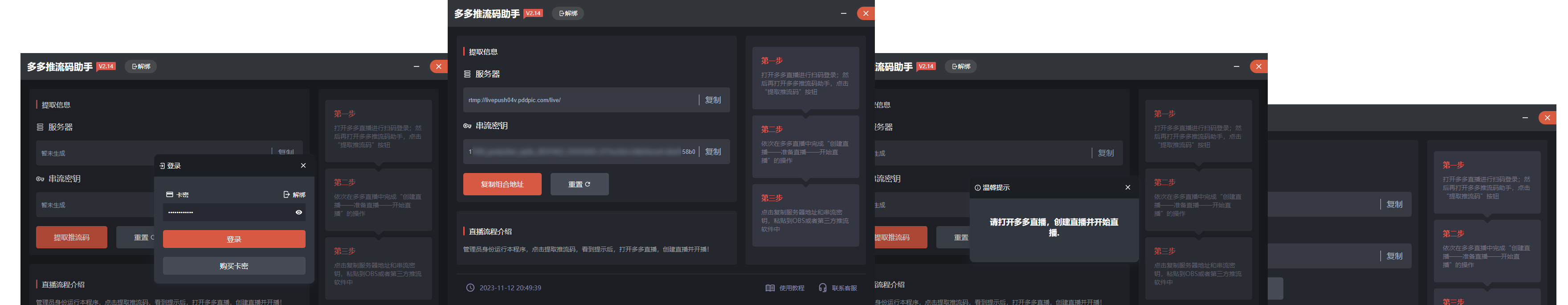This screenshot has width=1568, height=305.
Task: Close the 温馨提示 notice dialog
Action: [x=1128, y=188]
